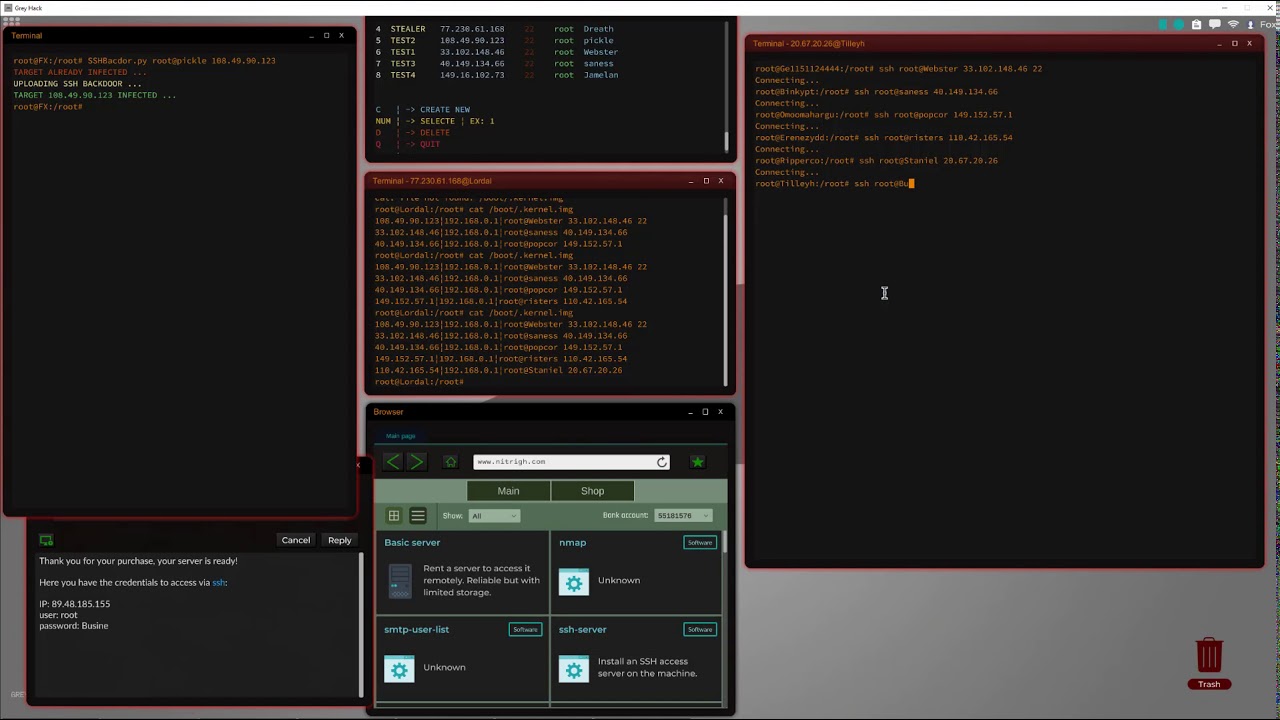Screen dimensions: 1280x720
Task: Go back in the in-game Browser
Action: click(x=392, y=461)
